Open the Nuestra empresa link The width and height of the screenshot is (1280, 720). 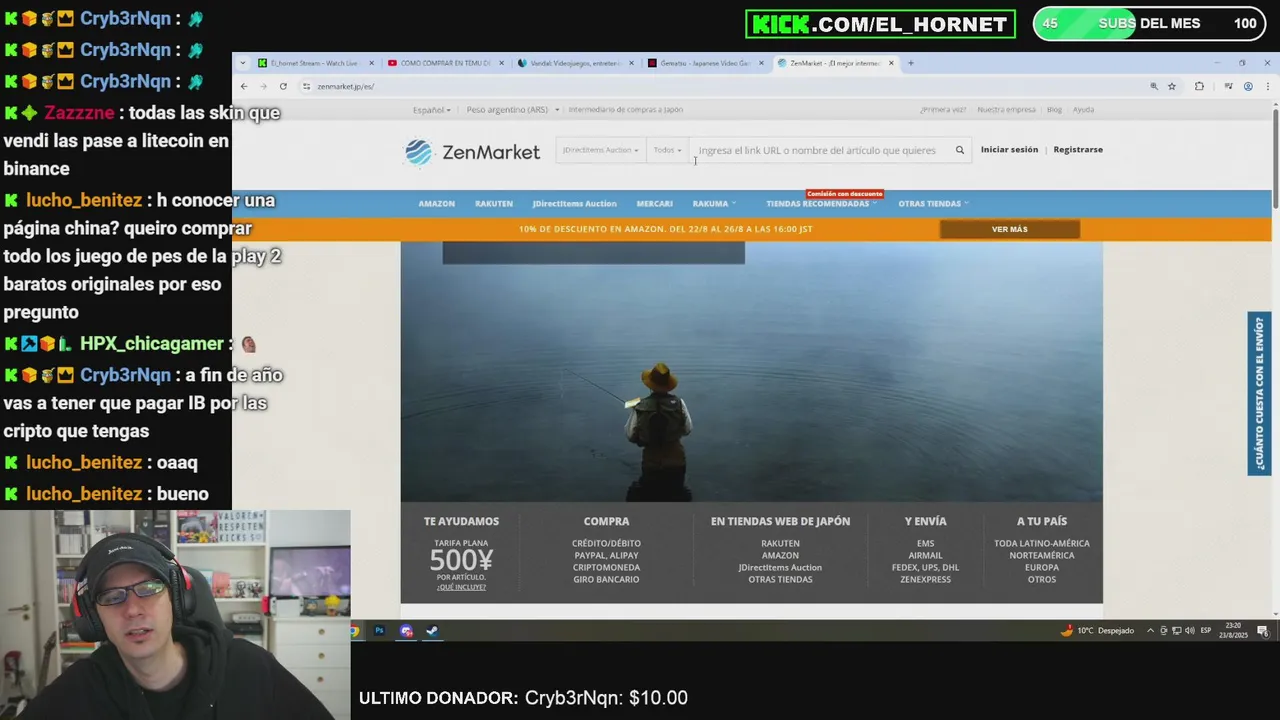coord(1006,110)
